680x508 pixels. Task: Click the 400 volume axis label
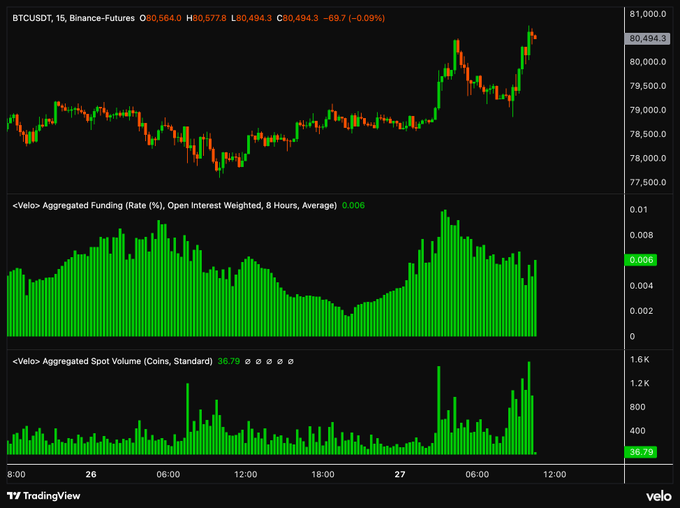click(x=638, y=431)
